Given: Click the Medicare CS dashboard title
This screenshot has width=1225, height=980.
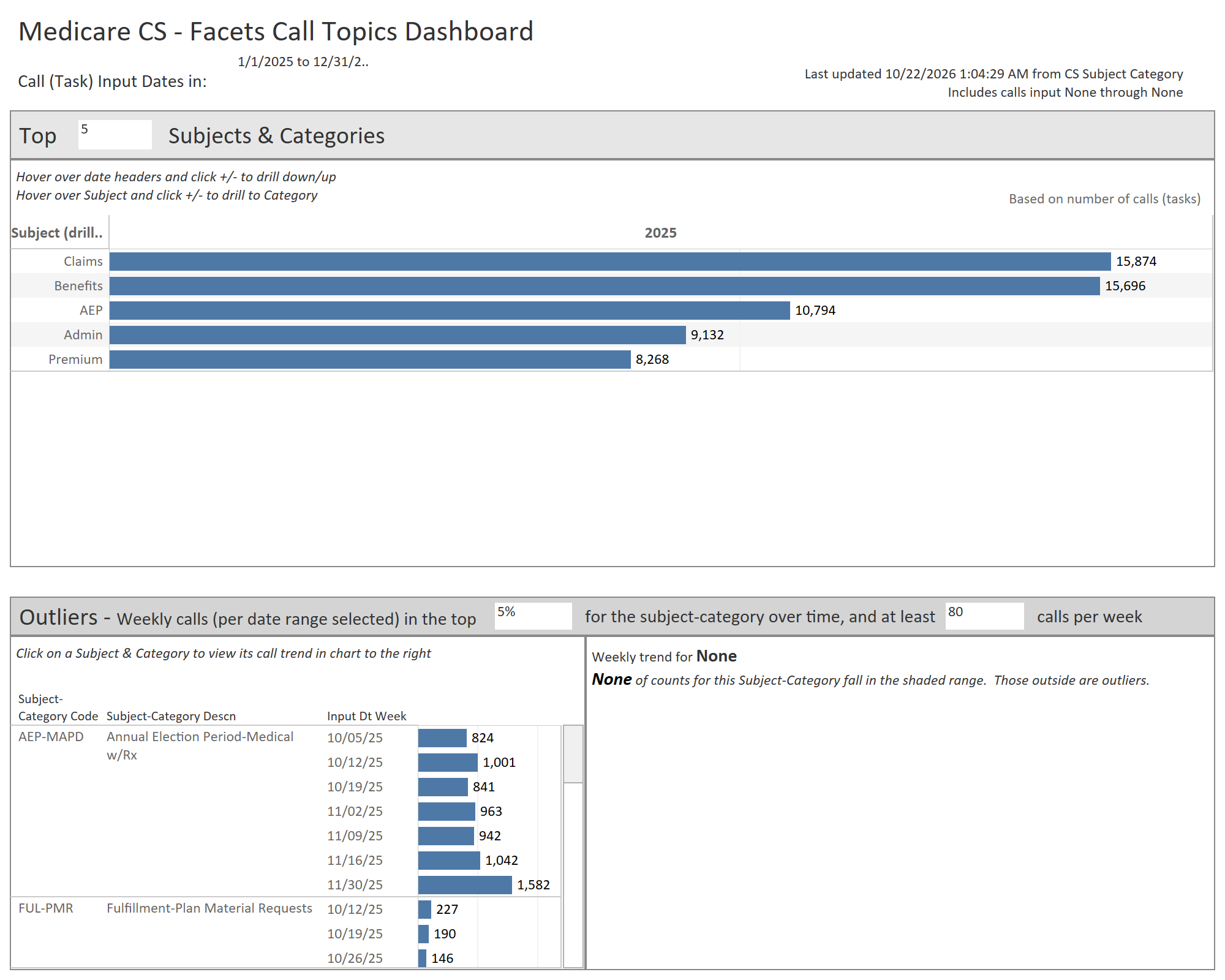Looking at the screenshot, I should [x=276, y=31].
